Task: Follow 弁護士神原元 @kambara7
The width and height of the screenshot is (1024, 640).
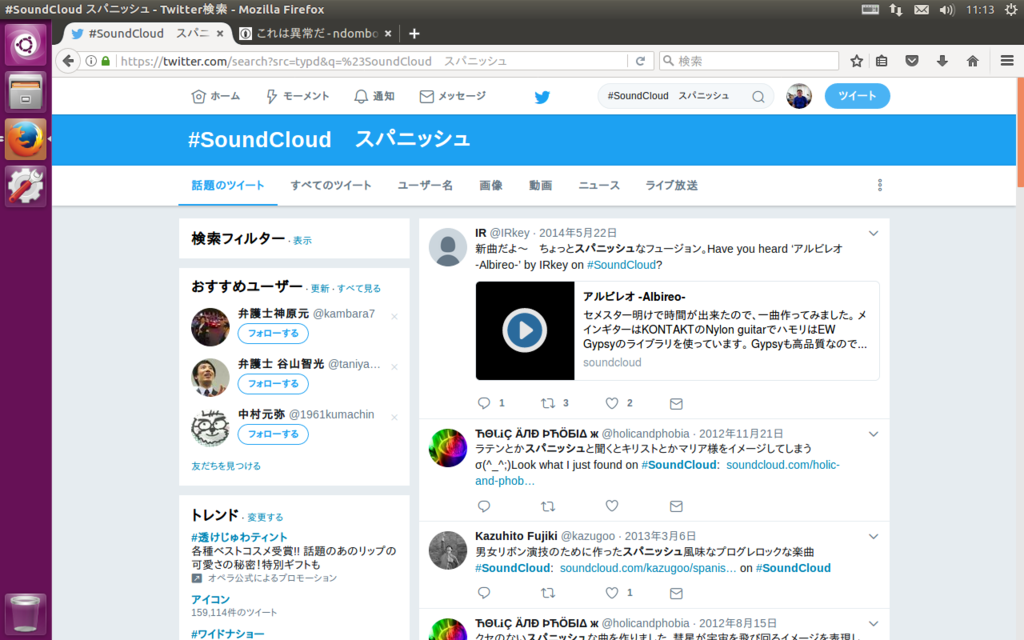Action: click(273, 333)
